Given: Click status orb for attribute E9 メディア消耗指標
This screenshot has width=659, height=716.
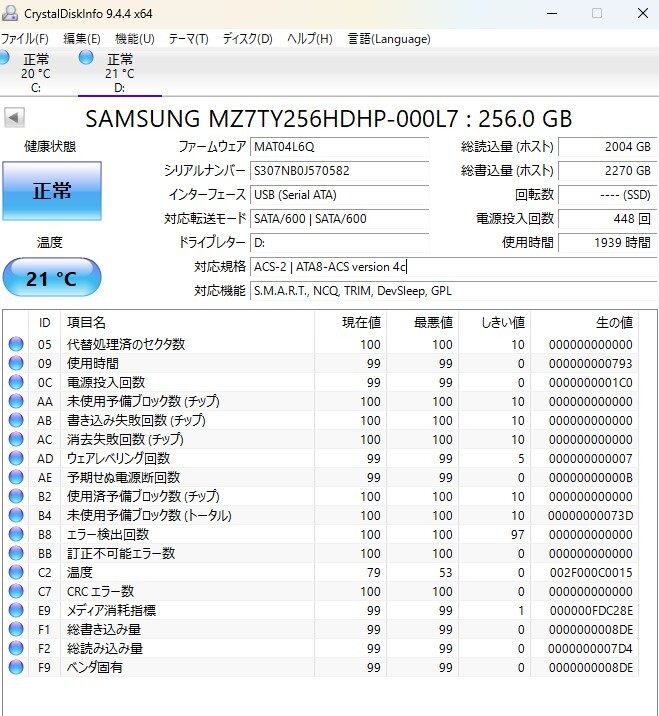Looking at the screenshot, I should pos(16,610).
